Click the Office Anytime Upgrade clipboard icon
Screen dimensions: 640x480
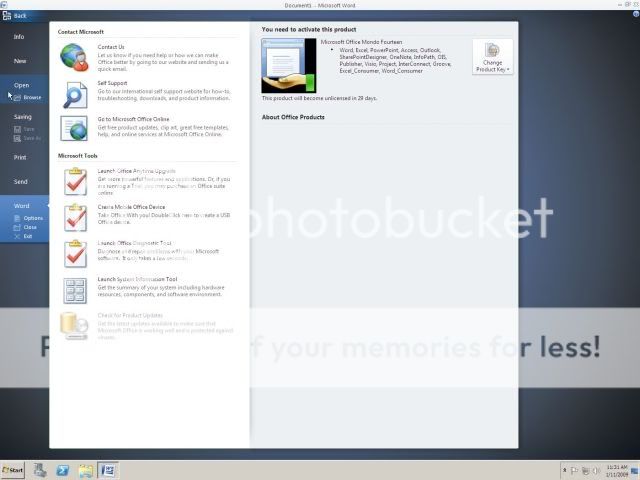point(75,181)
